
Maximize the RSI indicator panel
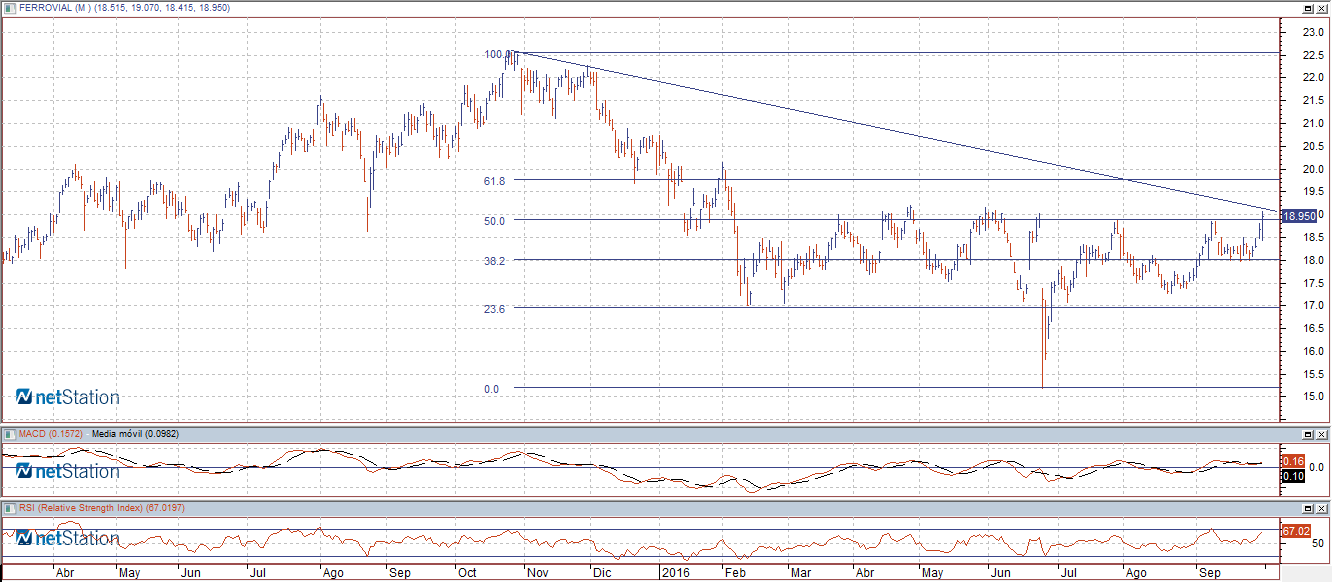click(1307, 509)
